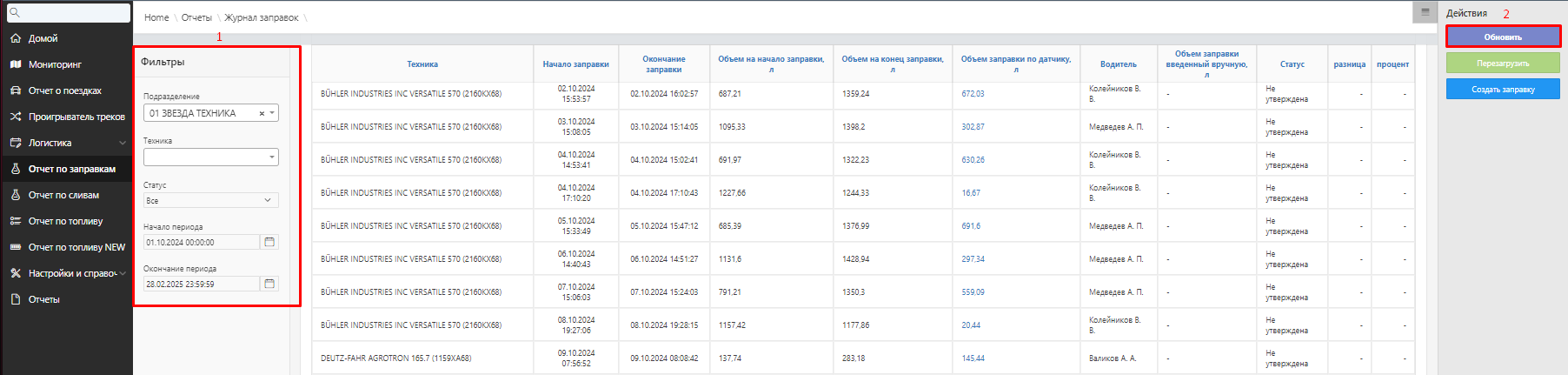Click the Отчет по сливам flask icon
This screenshot has width=1568, height=375.
coord(16,195)
